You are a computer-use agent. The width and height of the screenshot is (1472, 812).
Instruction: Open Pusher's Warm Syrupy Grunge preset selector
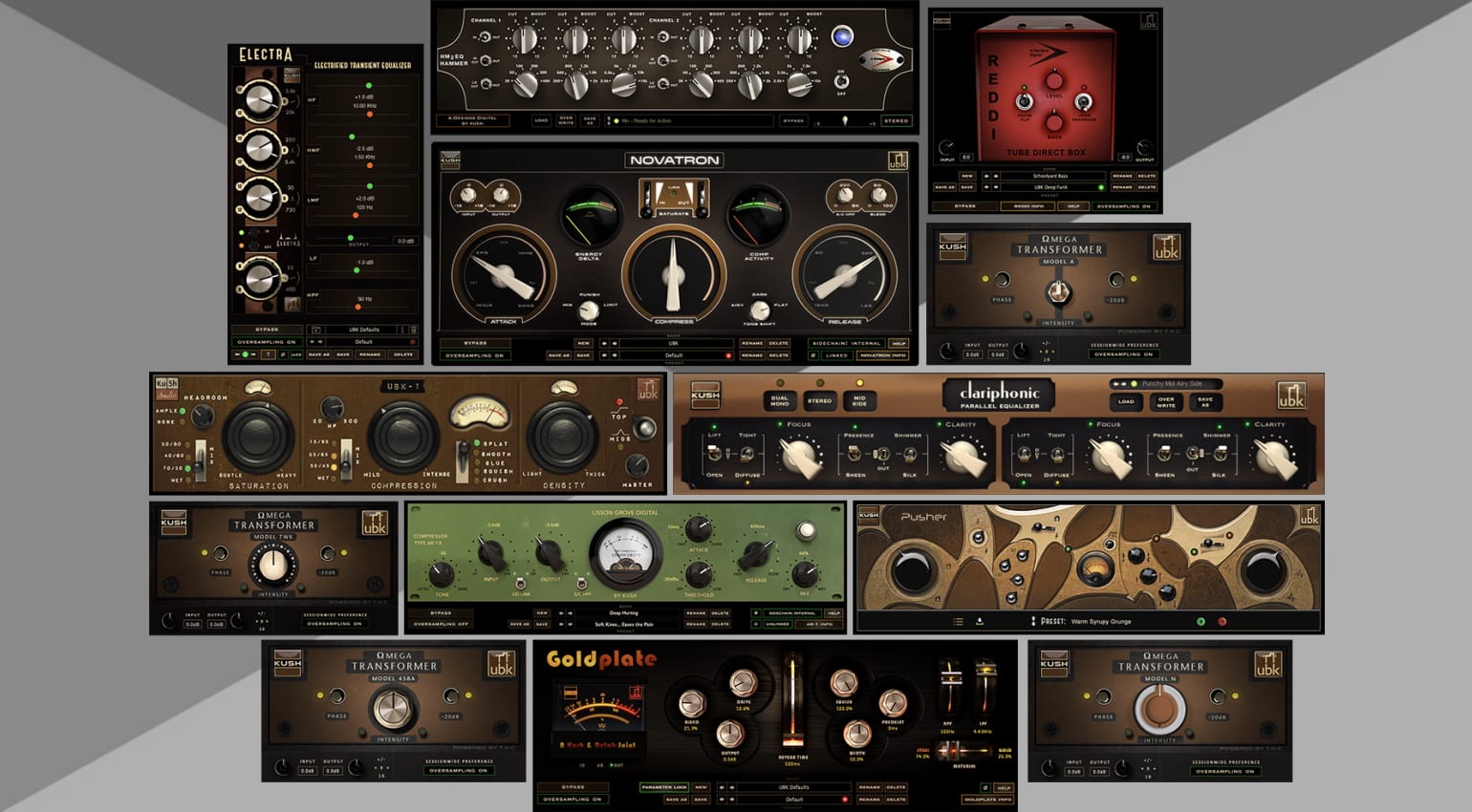pos(1101,622)
